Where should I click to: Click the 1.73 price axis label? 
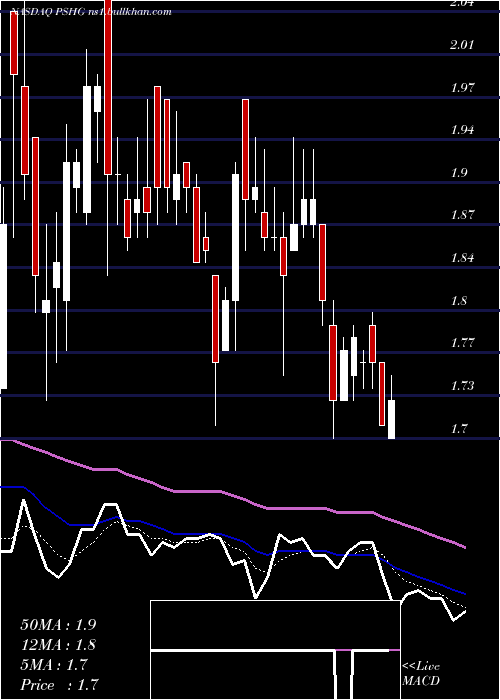click(462, 386)
